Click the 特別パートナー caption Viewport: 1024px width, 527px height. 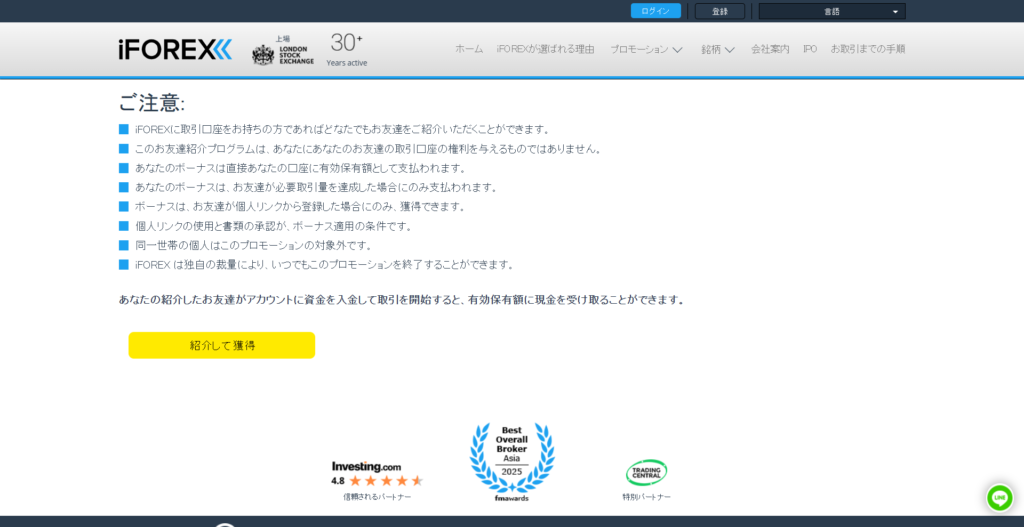click(647, 497)
